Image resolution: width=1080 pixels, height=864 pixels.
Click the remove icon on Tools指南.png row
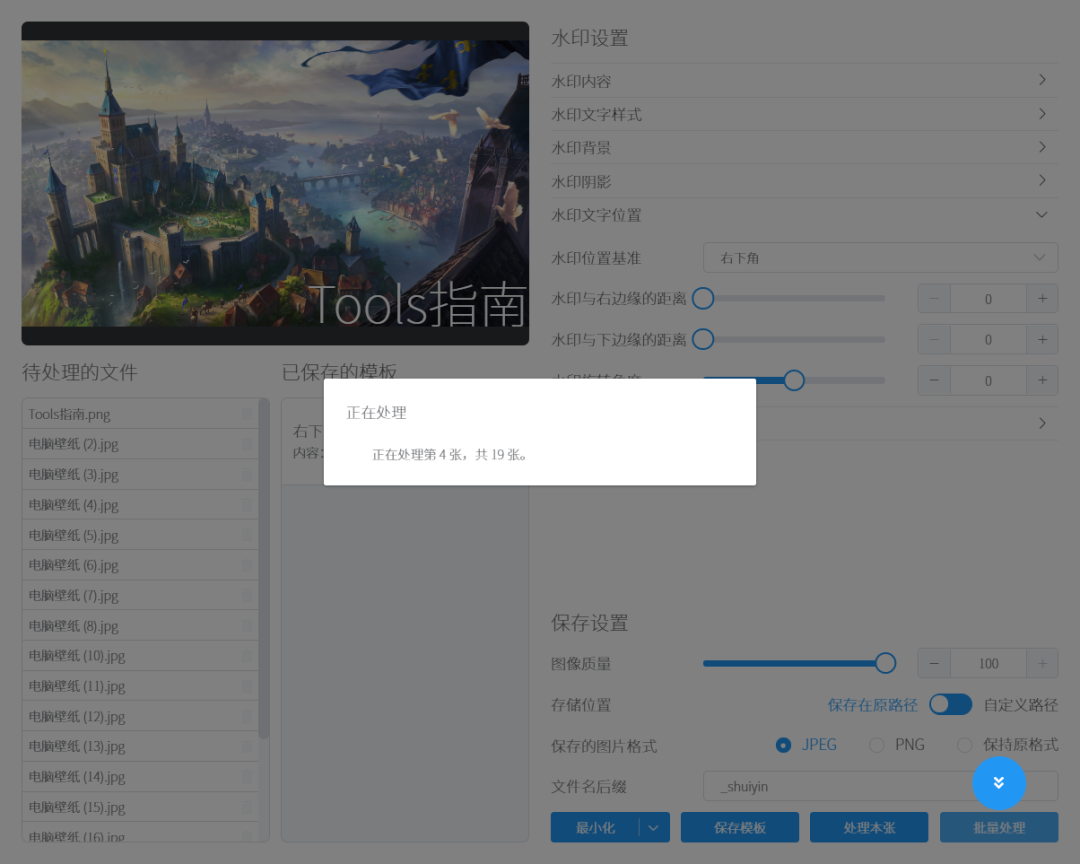coord(247,414)
